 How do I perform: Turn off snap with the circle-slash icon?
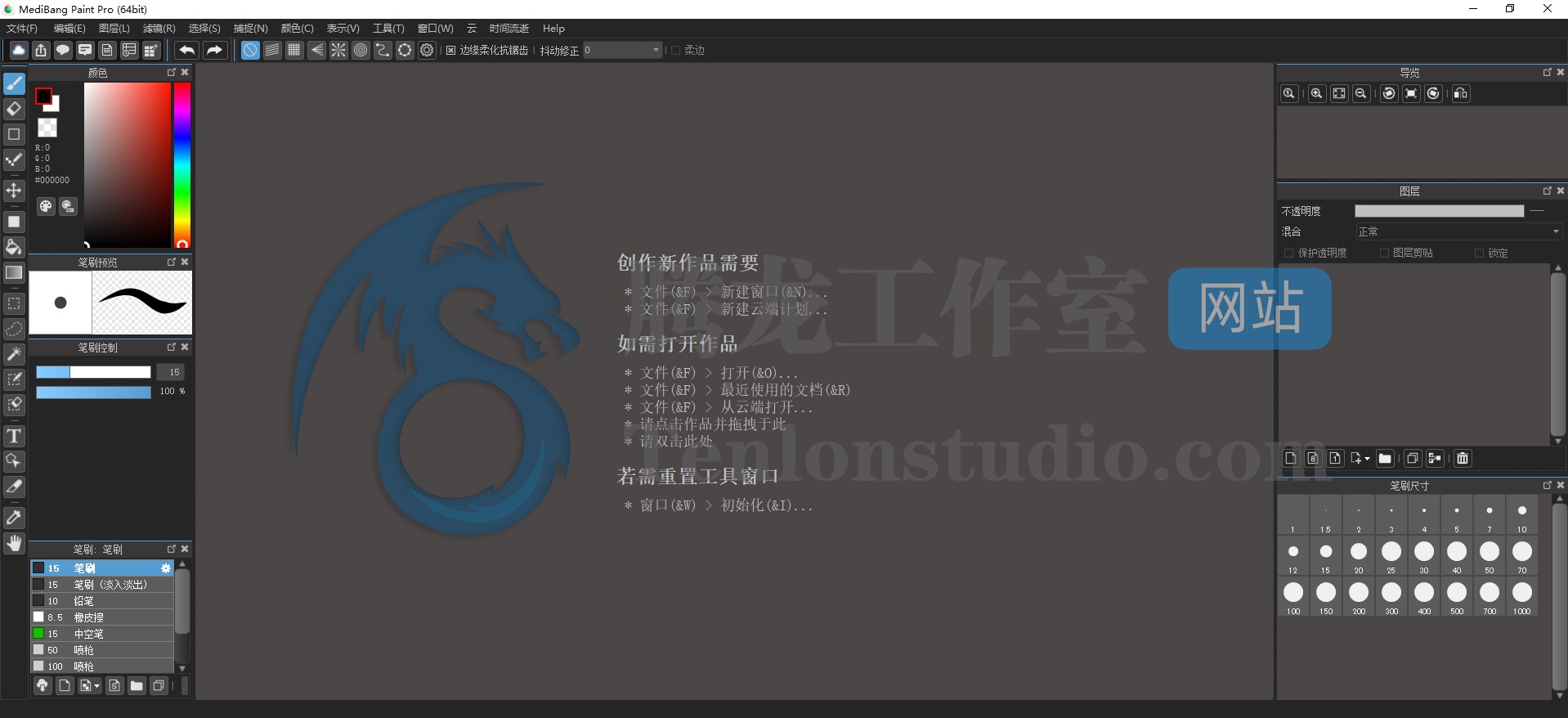point(250,50)
